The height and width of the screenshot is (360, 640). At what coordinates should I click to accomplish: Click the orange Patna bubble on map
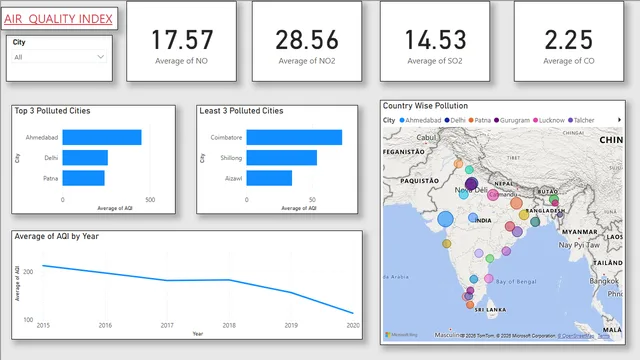click(516, 203)
